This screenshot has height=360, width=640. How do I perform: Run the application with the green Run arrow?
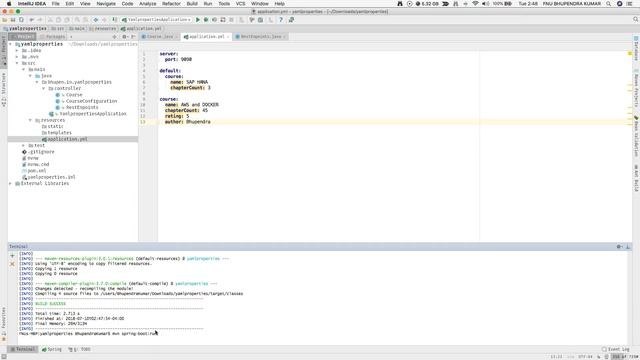coord(198,20)
